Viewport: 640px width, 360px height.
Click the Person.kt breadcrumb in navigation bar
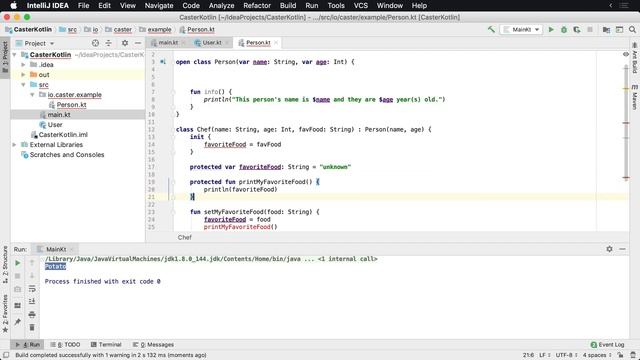(x=201, y=29)
